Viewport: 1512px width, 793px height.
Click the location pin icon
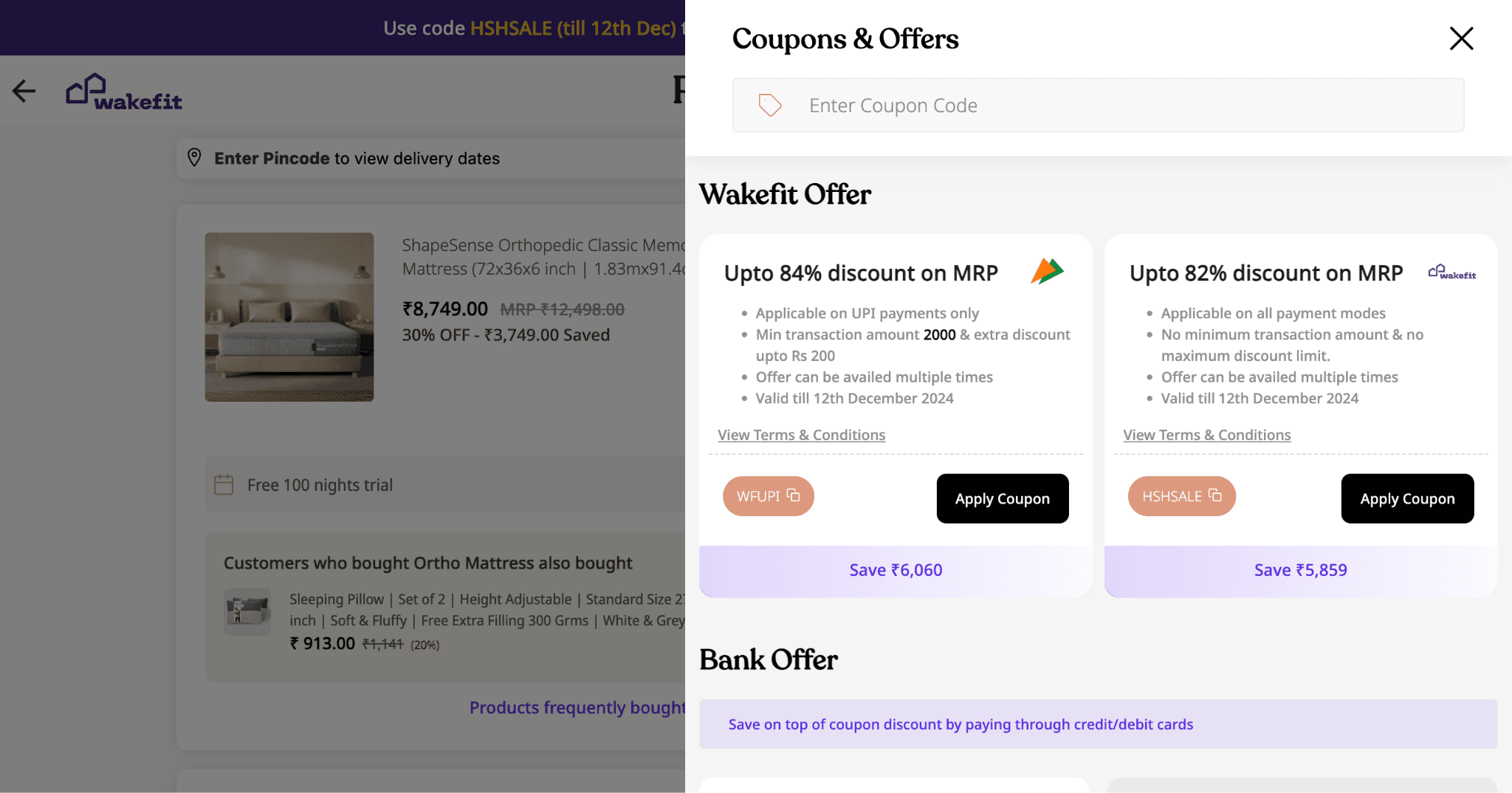[194, 157]
